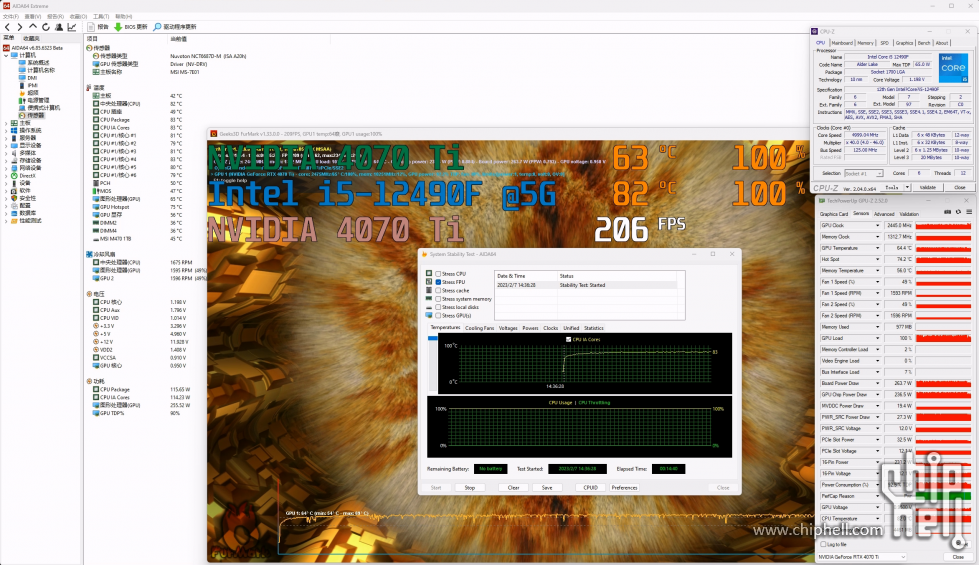Open GPU-Z Graphics Card tab
Image resolution: width=979 pixels, height=565 pixels.
pyautogui.click(x=834, y=214)
